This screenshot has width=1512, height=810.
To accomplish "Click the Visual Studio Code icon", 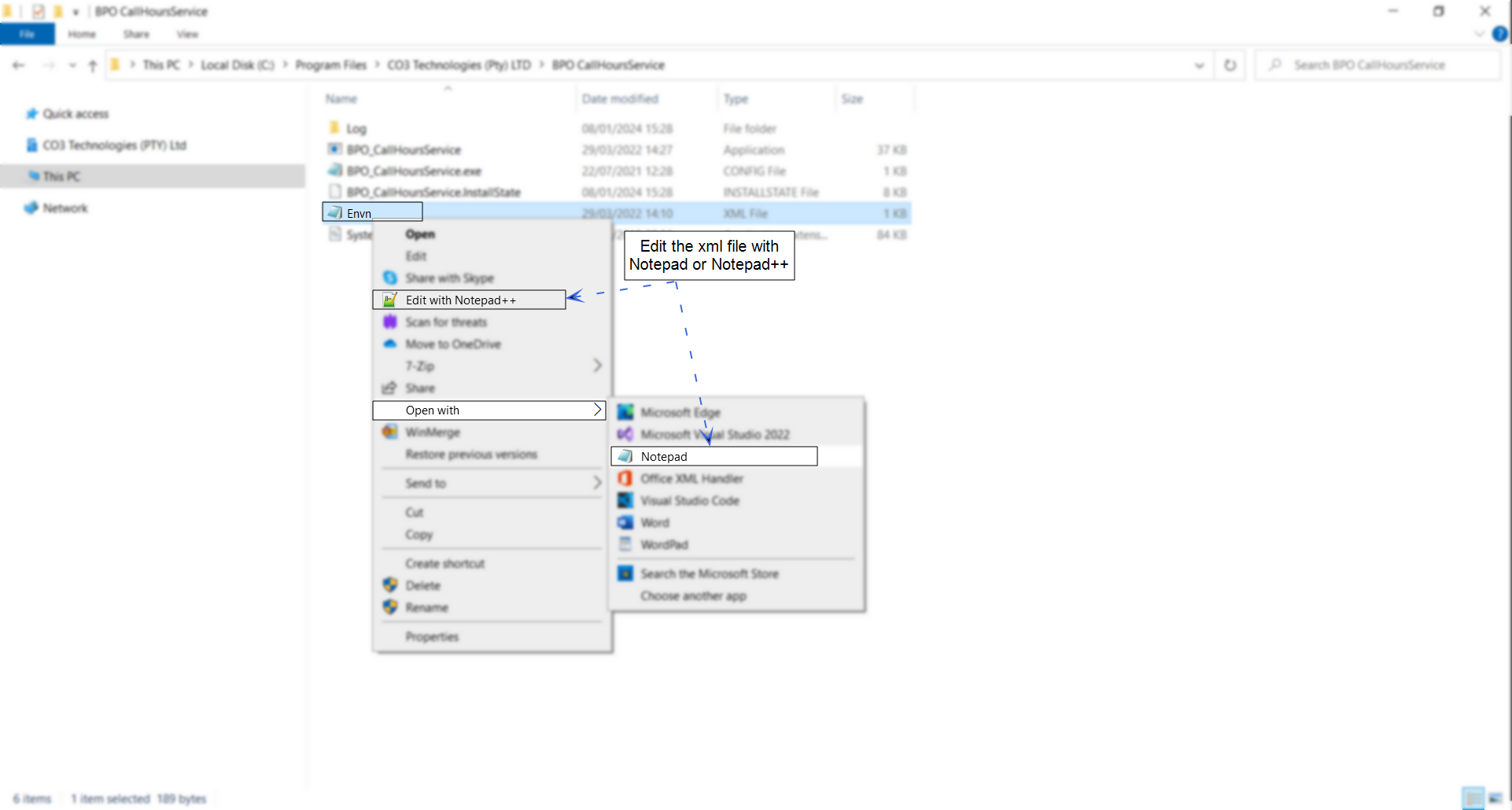I will 625,500.
